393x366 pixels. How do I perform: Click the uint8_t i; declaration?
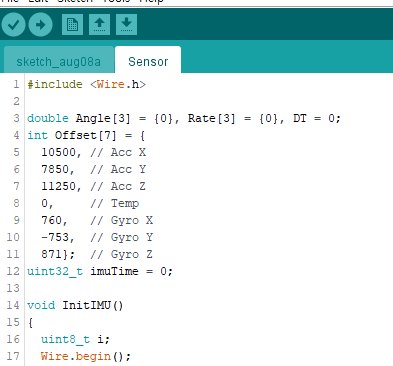75,339
